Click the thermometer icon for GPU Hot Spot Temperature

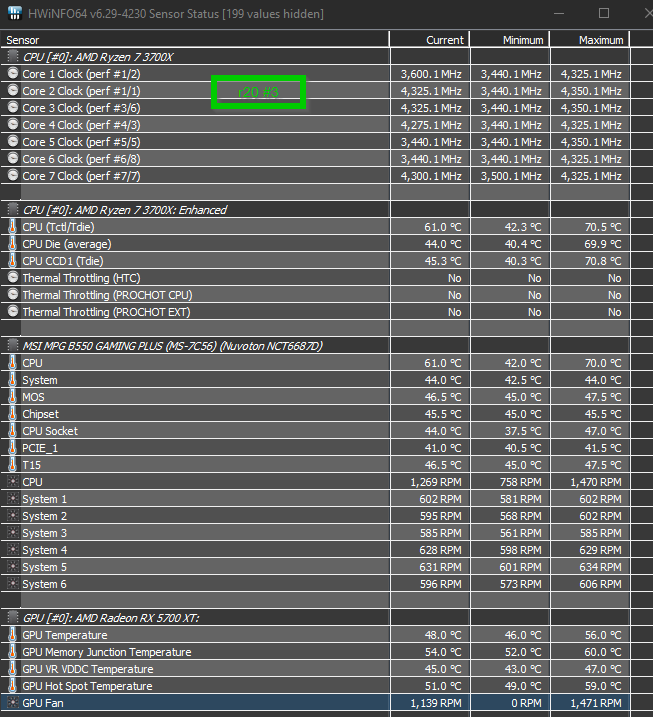(12, 685)
